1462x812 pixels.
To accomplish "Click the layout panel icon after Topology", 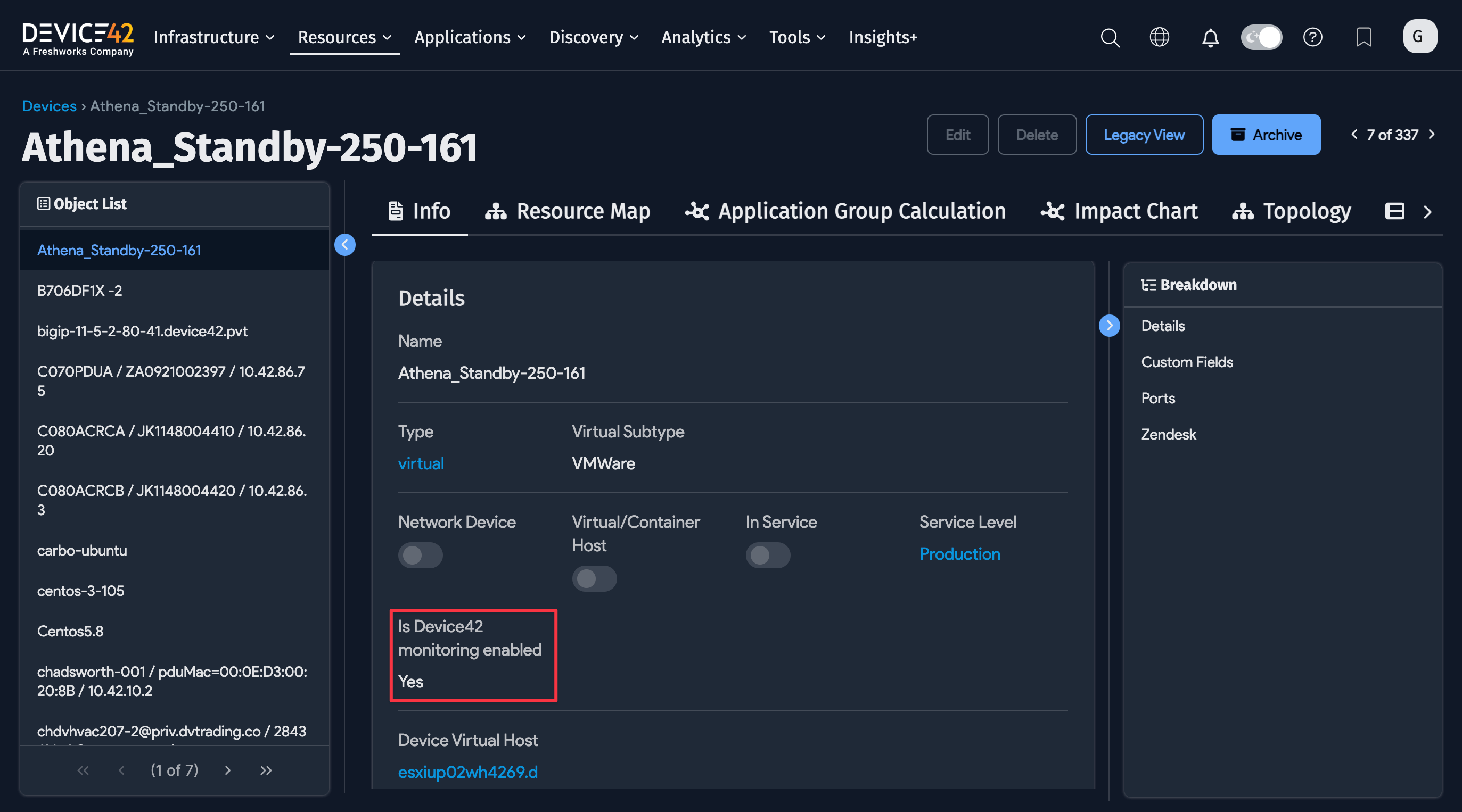I will coord(1394,211).
